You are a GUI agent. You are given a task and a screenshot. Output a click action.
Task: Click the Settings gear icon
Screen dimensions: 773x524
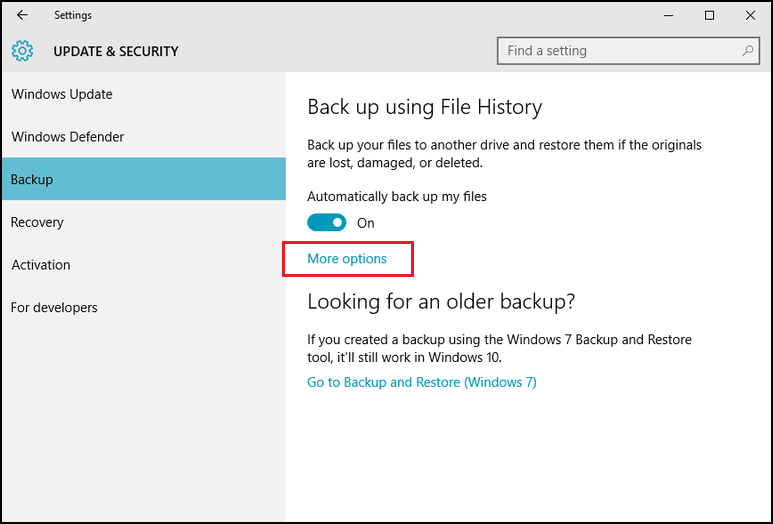tap(23, 51)
